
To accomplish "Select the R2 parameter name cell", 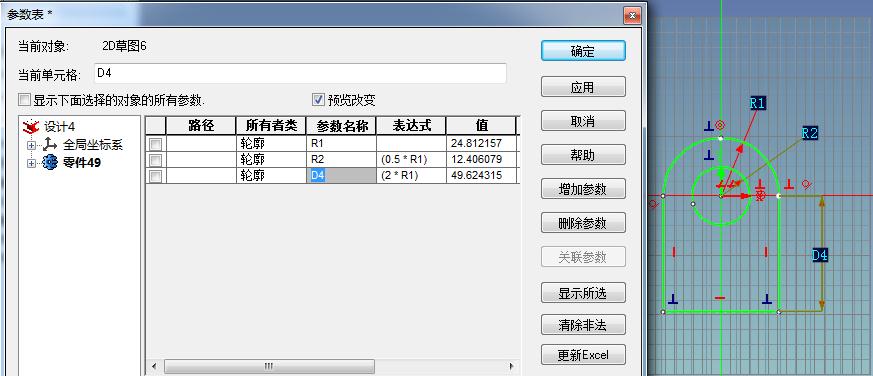I will [341, 160].
